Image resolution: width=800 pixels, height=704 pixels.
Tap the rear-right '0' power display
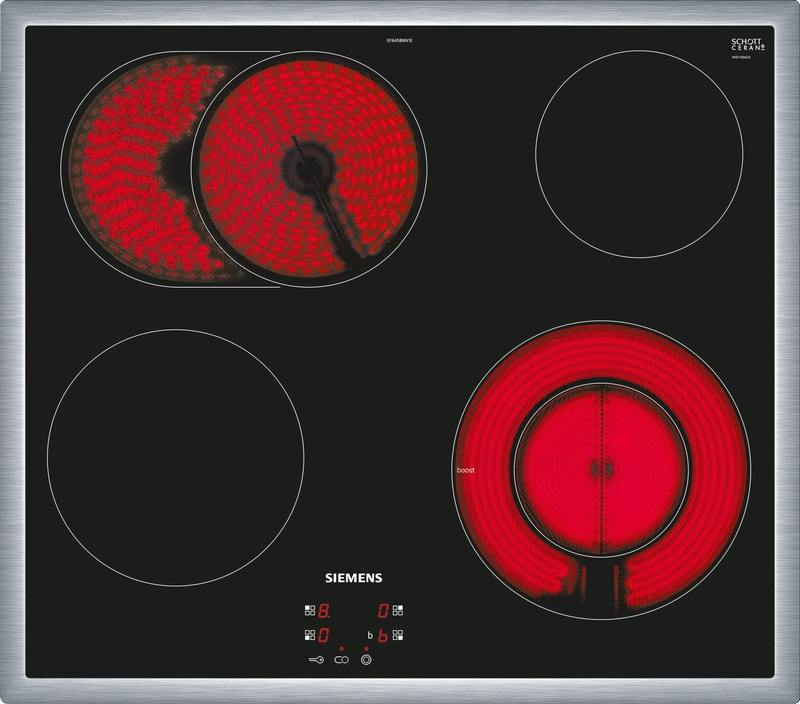tap(383, 609)
